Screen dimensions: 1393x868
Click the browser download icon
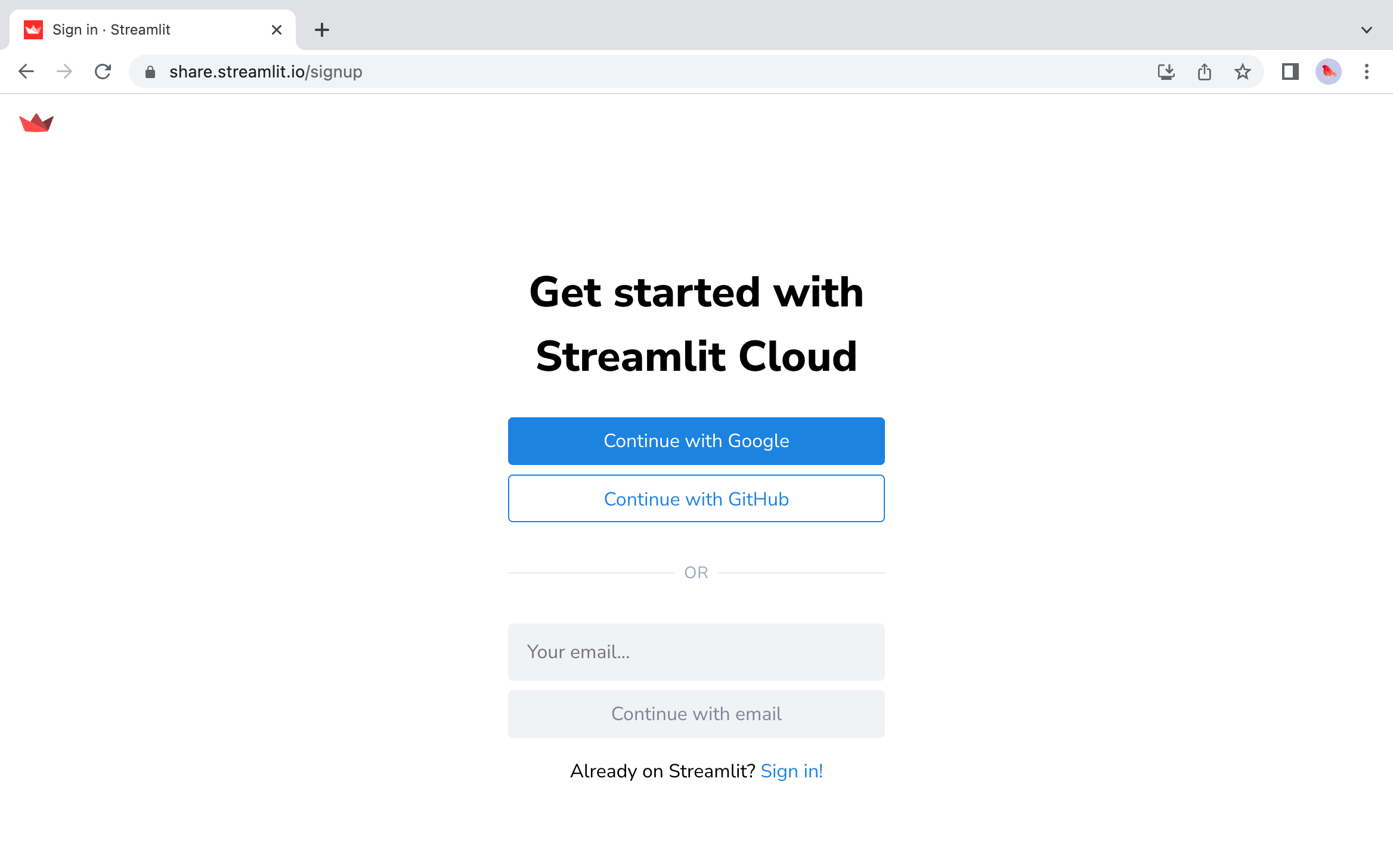tap(1165, 71)
